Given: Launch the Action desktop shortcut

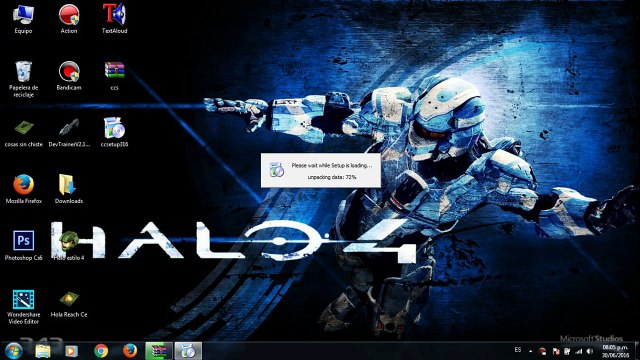Looking at the screenshot, I should [69, 18].
